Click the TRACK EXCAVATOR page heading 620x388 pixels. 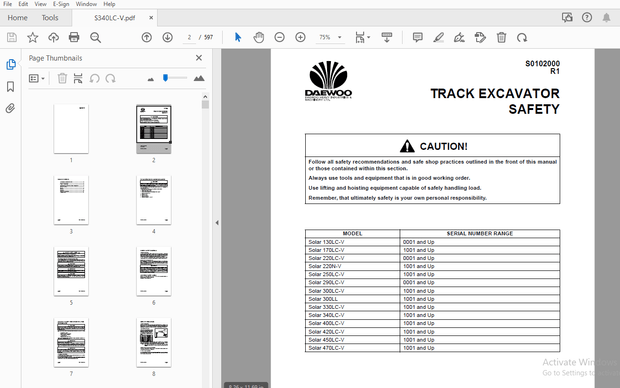click(495, 94)
